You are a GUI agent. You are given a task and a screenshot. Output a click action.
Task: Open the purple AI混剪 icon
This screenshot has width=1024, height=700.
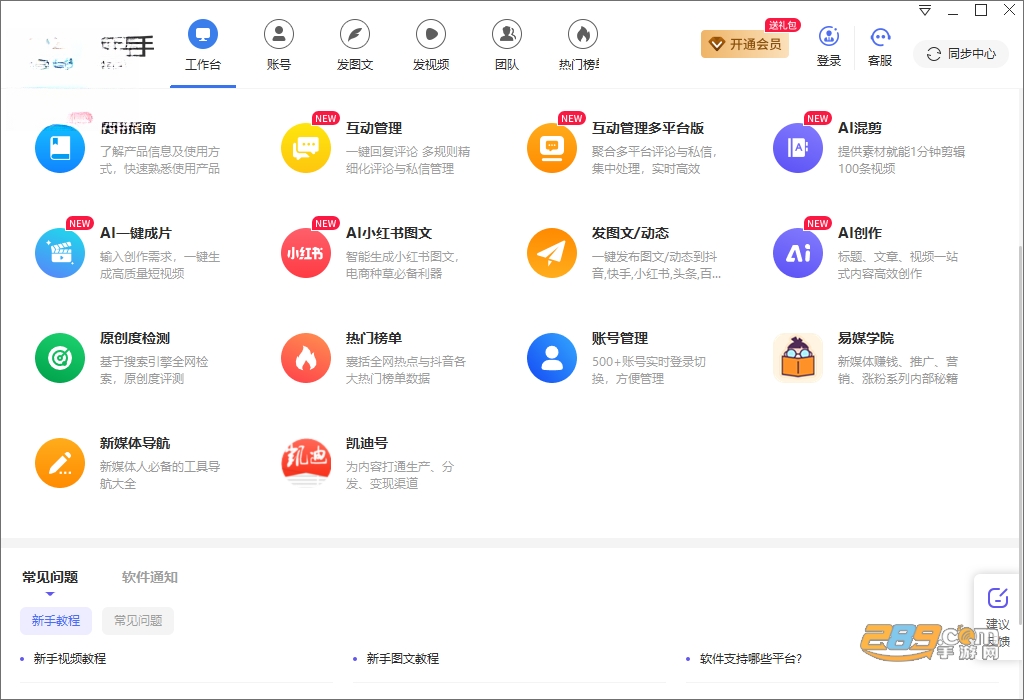coord(798,148)
